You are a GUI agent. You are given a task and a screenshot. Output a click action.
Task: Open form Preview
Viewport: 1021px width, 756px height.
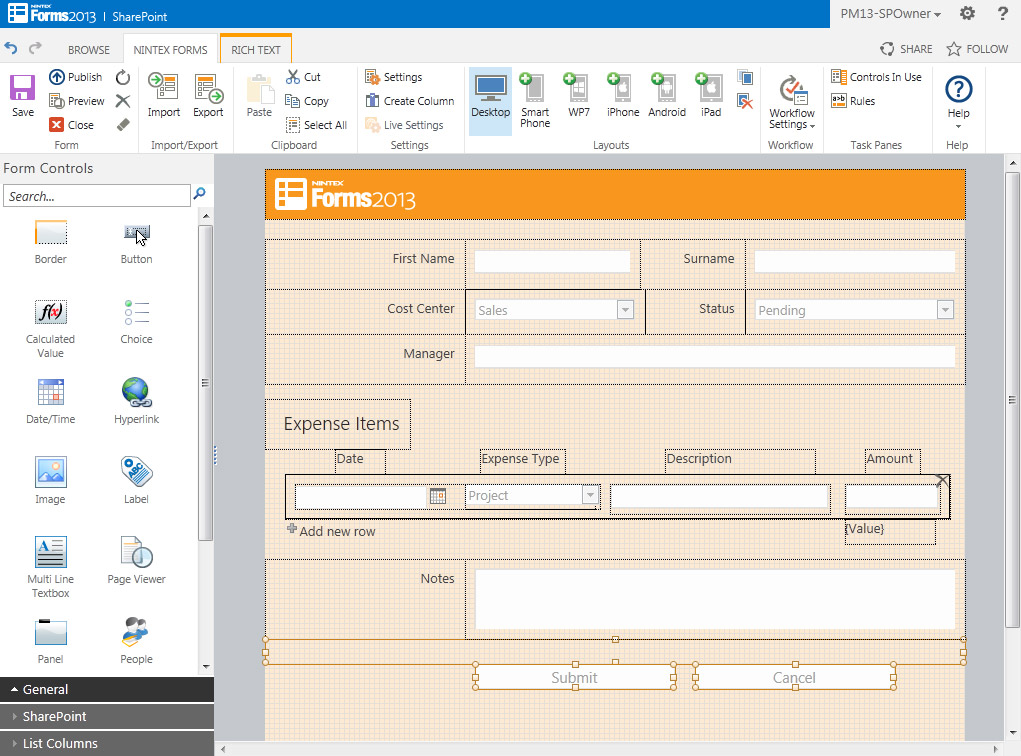[77, 101]
